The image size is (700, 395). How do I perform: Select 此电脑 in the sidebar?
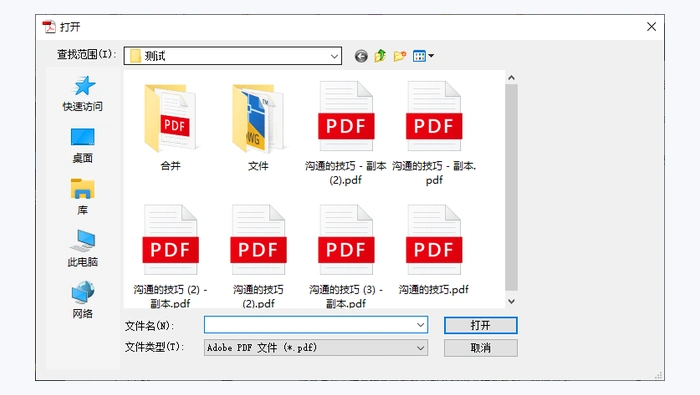coord(83,249)
